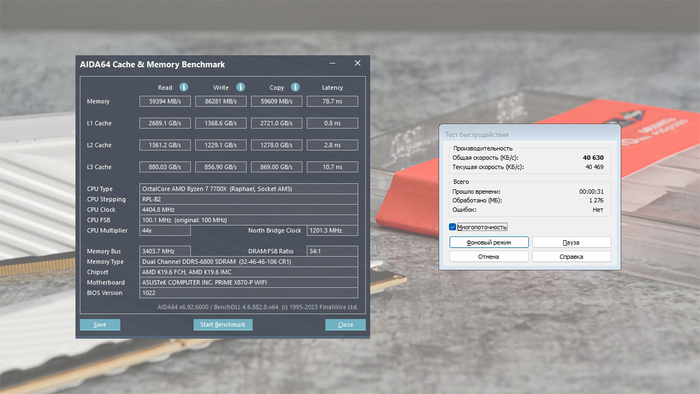The height and width of the screenshot is (394, 700).
Task: Switch to Фоновый режим
Action: pos(489,242)
